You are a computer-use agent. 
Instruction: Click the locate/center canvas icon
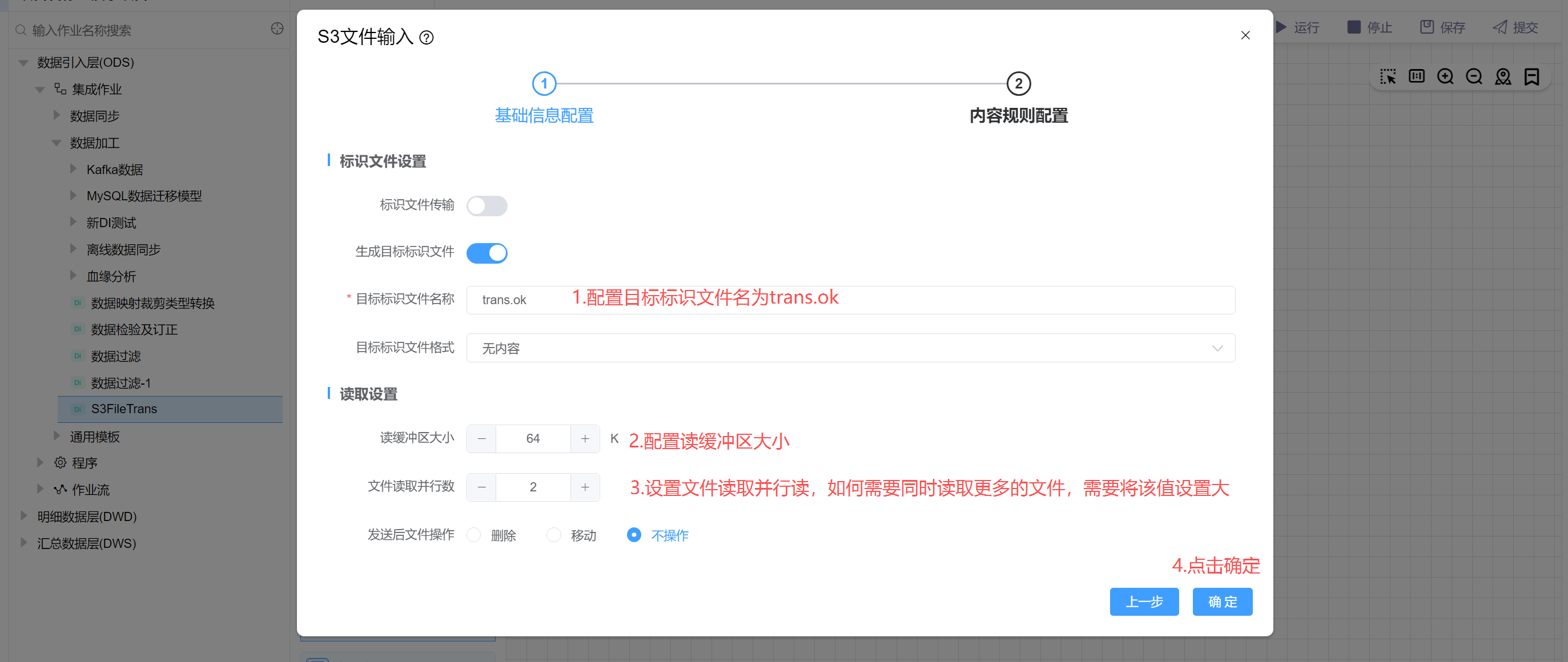coord(1503,76)
